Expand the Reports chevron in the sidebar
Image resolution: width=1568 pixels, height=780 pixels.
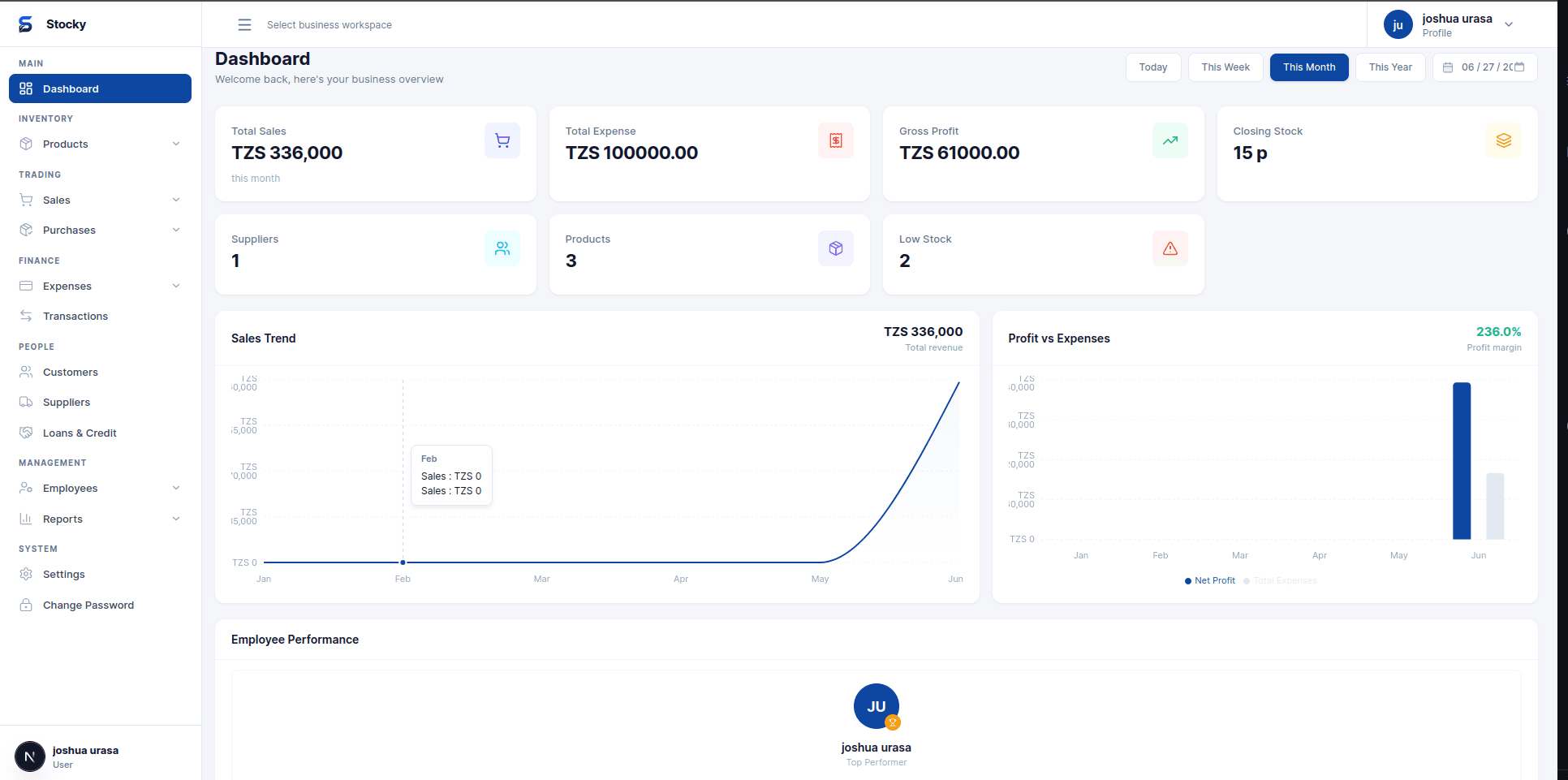tap(176, 519)
